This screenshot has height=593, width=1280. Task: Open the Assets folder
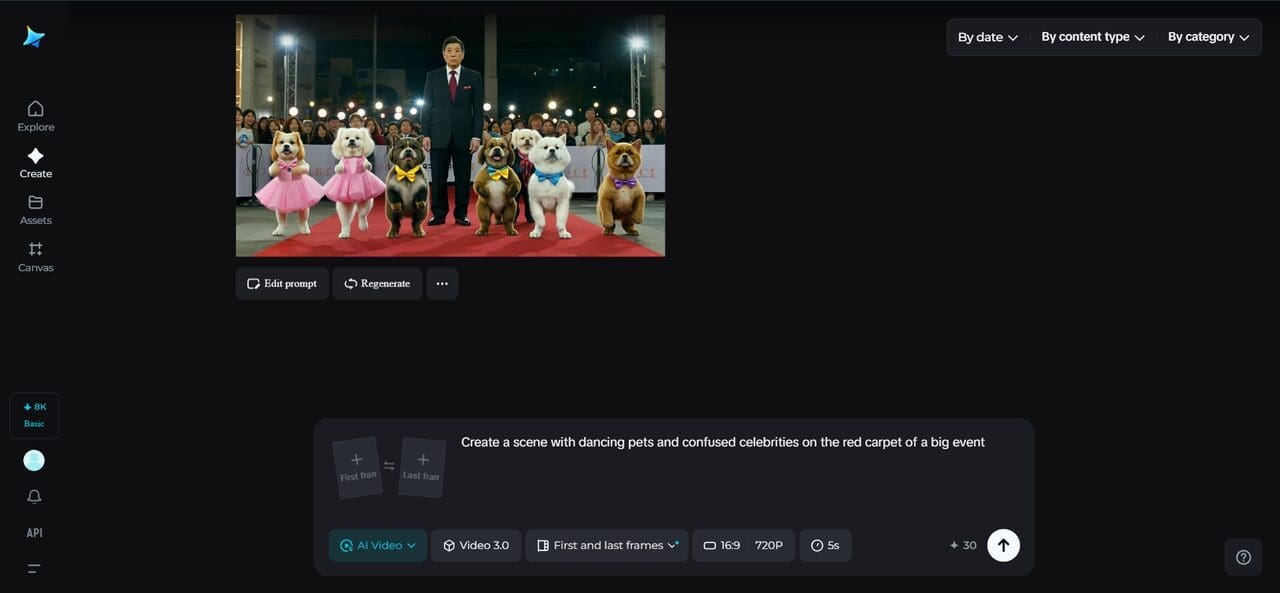coord(35,209)
